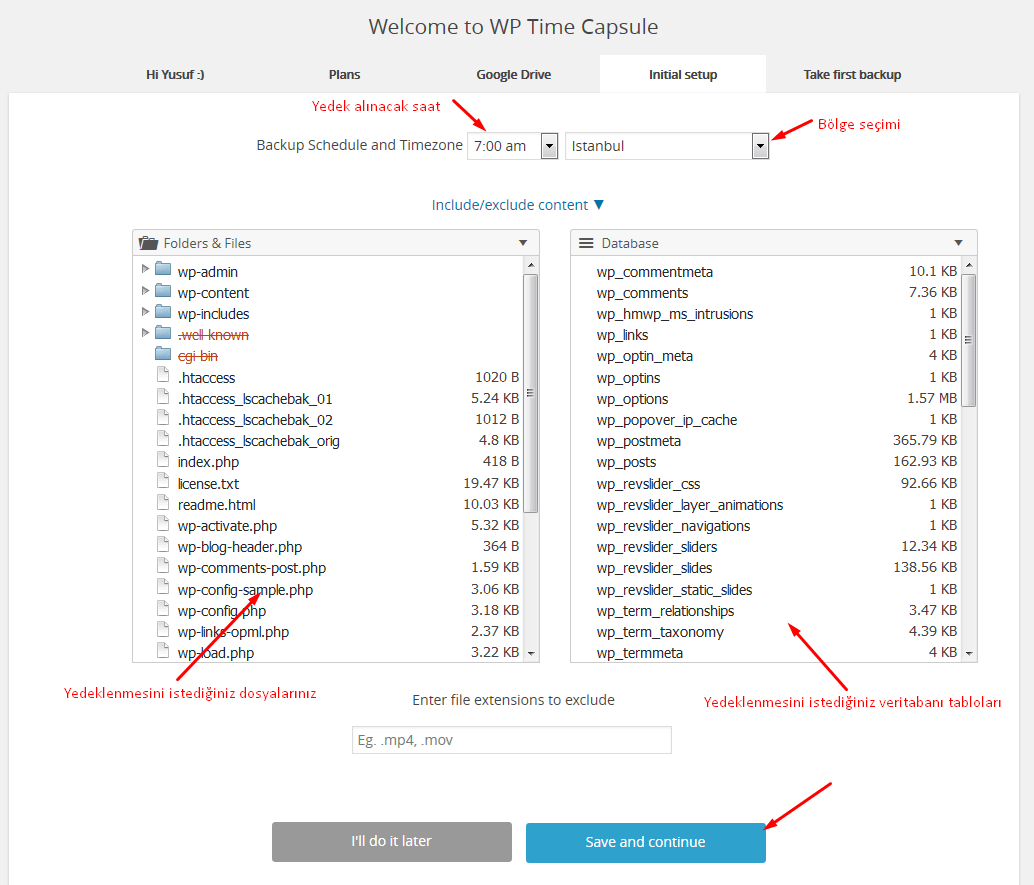1034x885 pixels.
Task: Click the file icon beside license.txt
Action: click(162, 483)
